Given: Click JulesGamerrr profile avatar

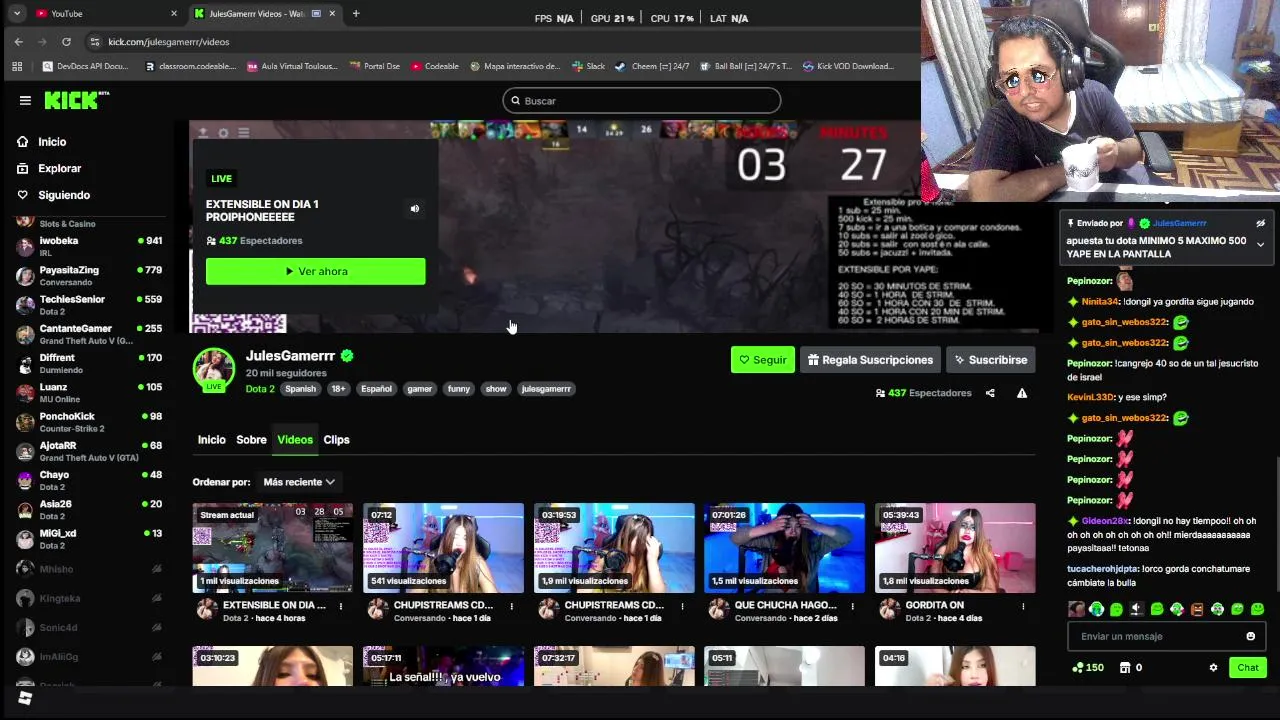Looking at the screenshot, I should point(213,369).
